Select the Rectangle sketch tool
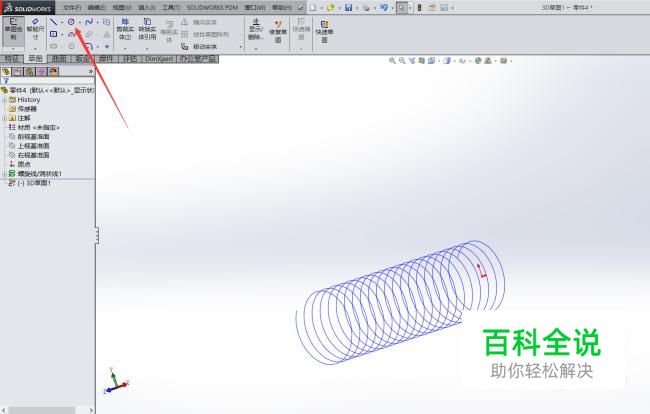The width and height of the screenshot is (650, 414). (53, 34)
